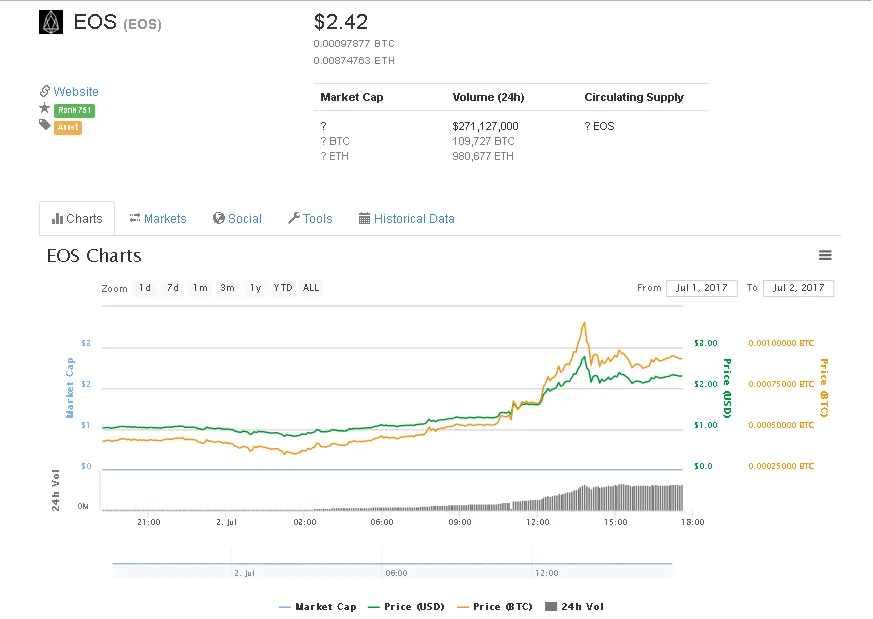Screen dimensions: 873x619
Task: Toggle Price (USD) series in legend
Action: [406, 607]
